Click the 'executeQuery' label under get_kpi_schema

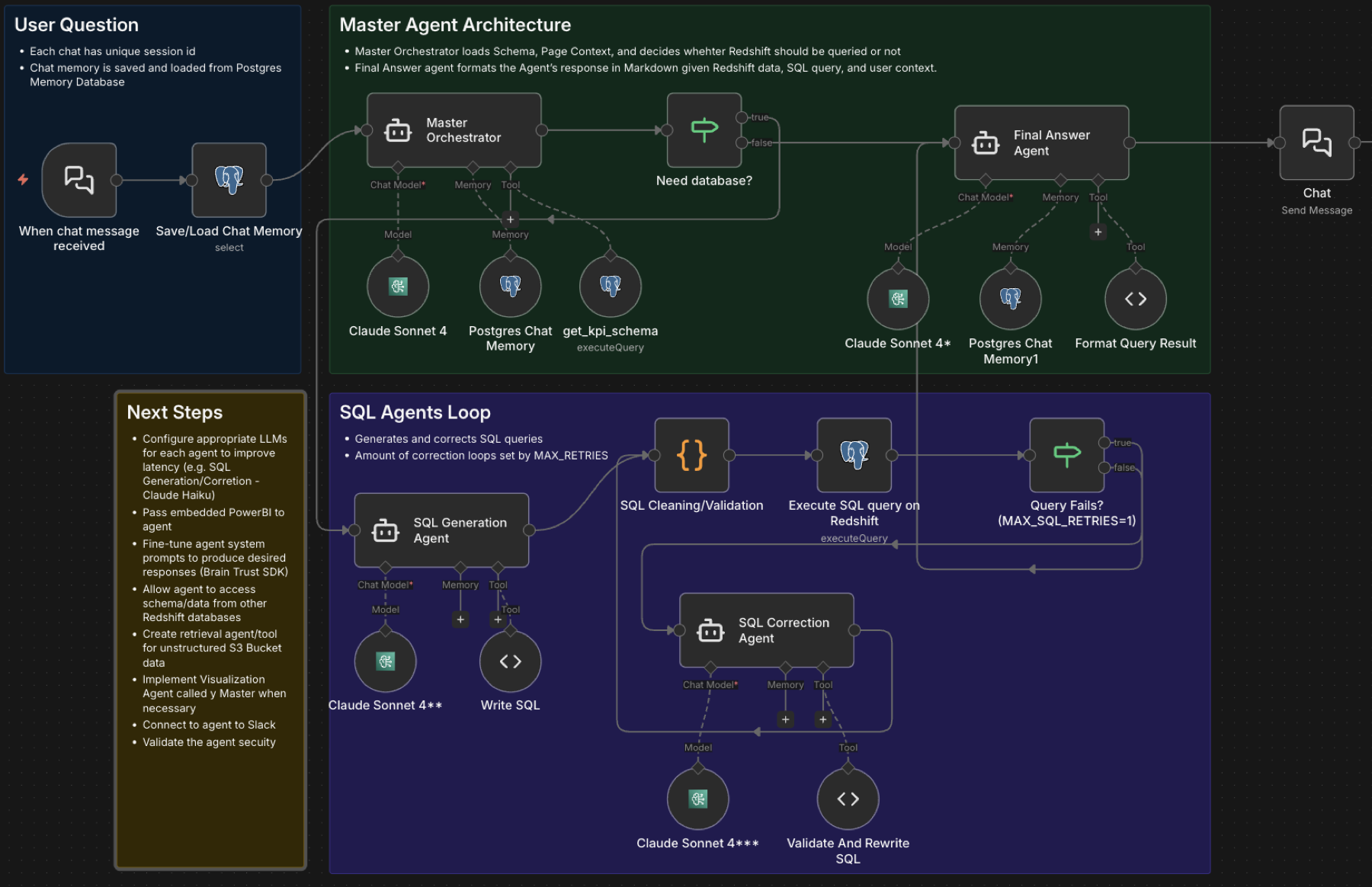coord(611,347)
